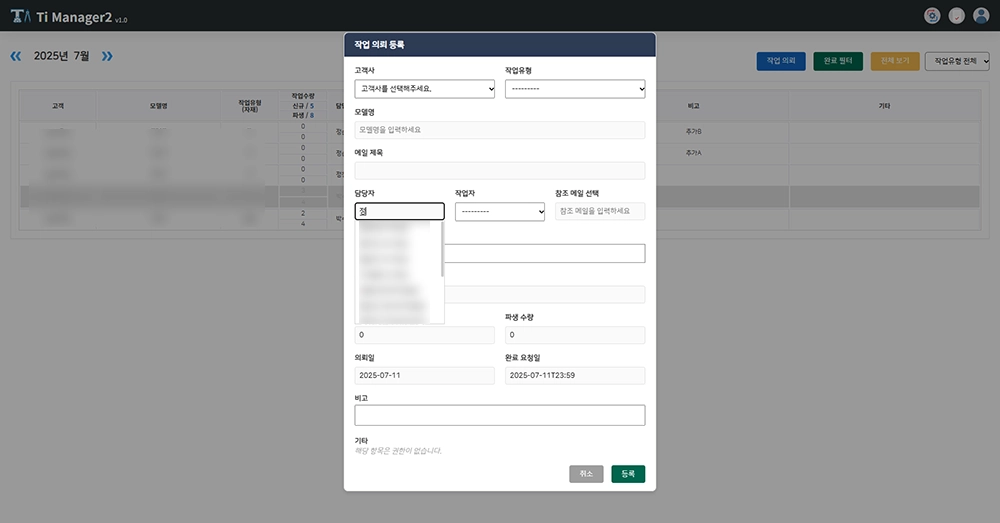1000x523 pixels.
Task: Submit with the 등록 button
Action: tap(628, 474)
